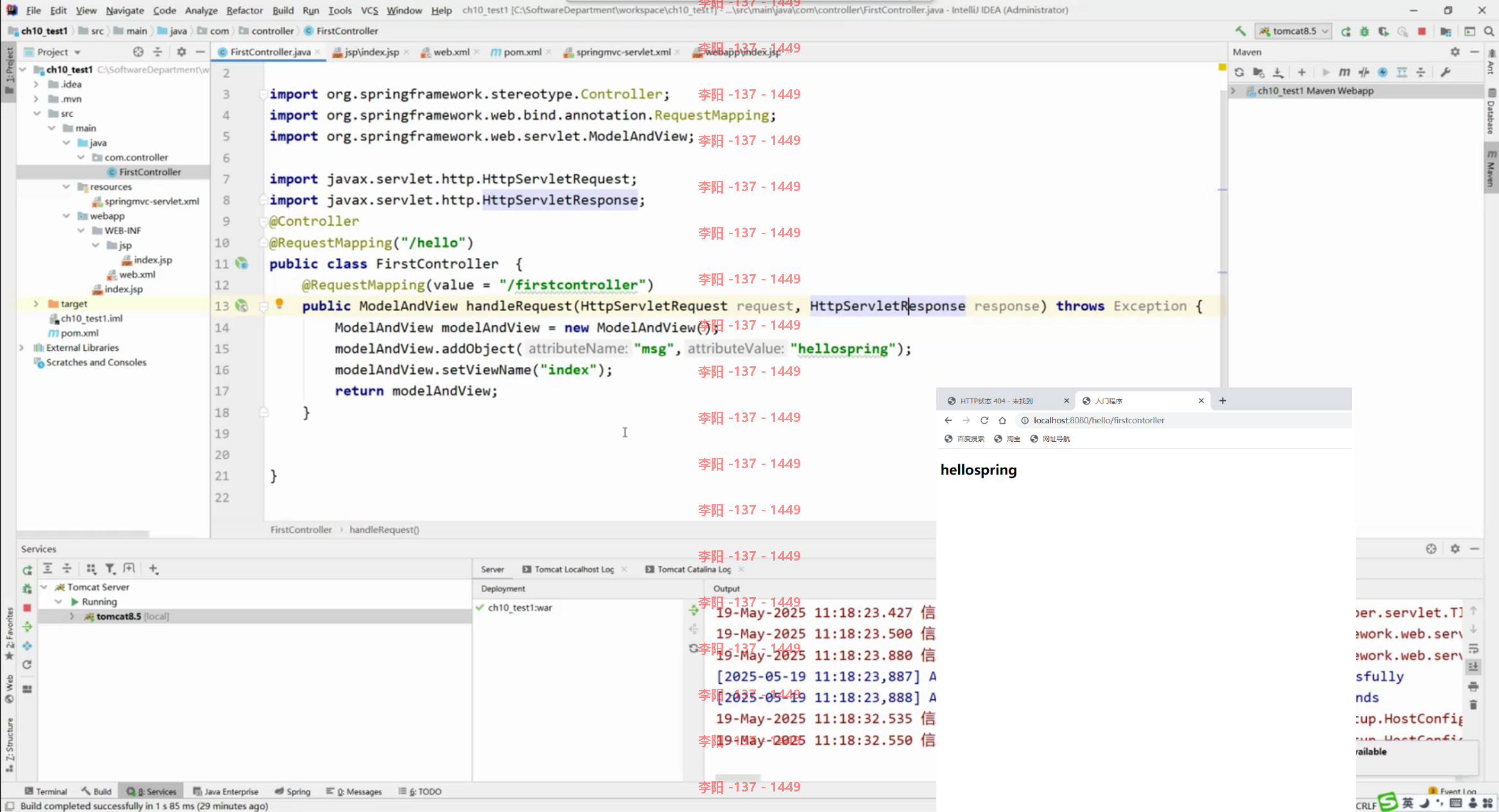Open the Analyze menu
Viewport: 1499px width, 812px height.
coord(201,10)
